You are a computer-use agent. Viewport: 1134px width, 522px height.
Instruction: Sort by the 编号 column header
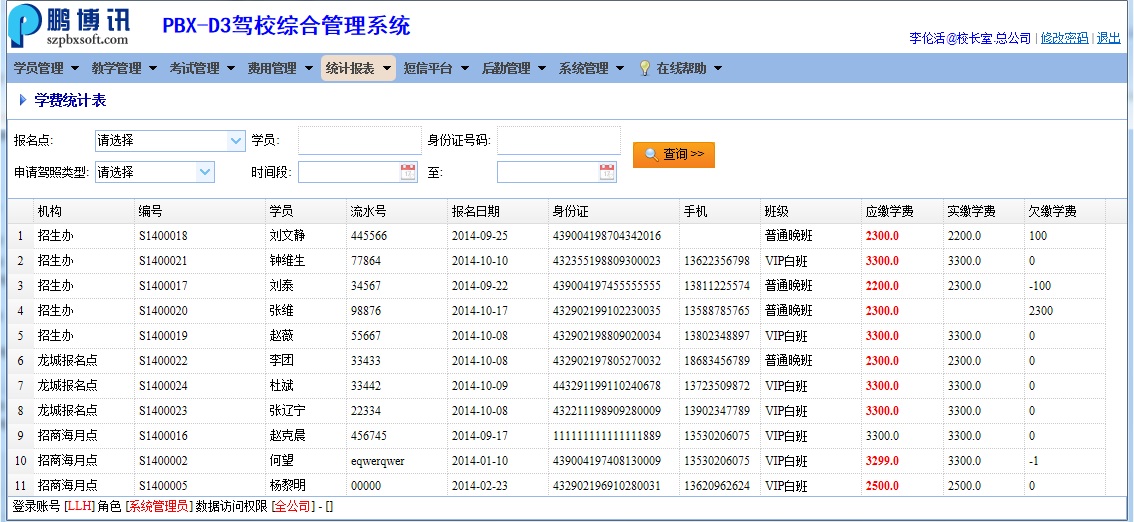pyautogui.click(x=200, y=211)
